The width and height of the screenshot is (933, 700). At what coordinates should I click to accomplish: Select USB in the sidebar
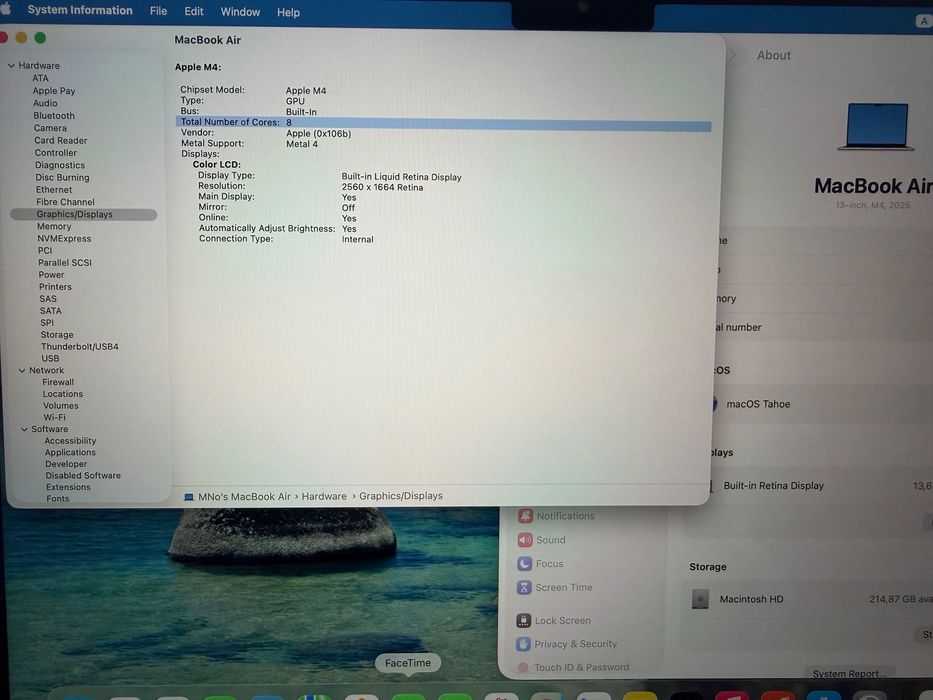[50, 358]
